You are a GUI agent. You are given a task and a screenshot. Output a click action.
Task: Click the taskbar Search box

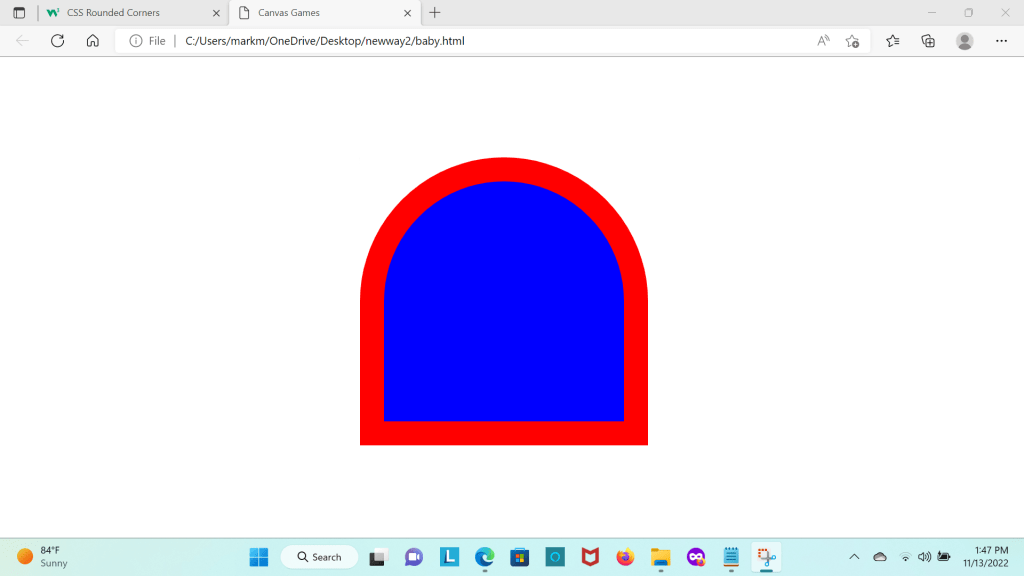pyautogui.click(x=319, y=557)
